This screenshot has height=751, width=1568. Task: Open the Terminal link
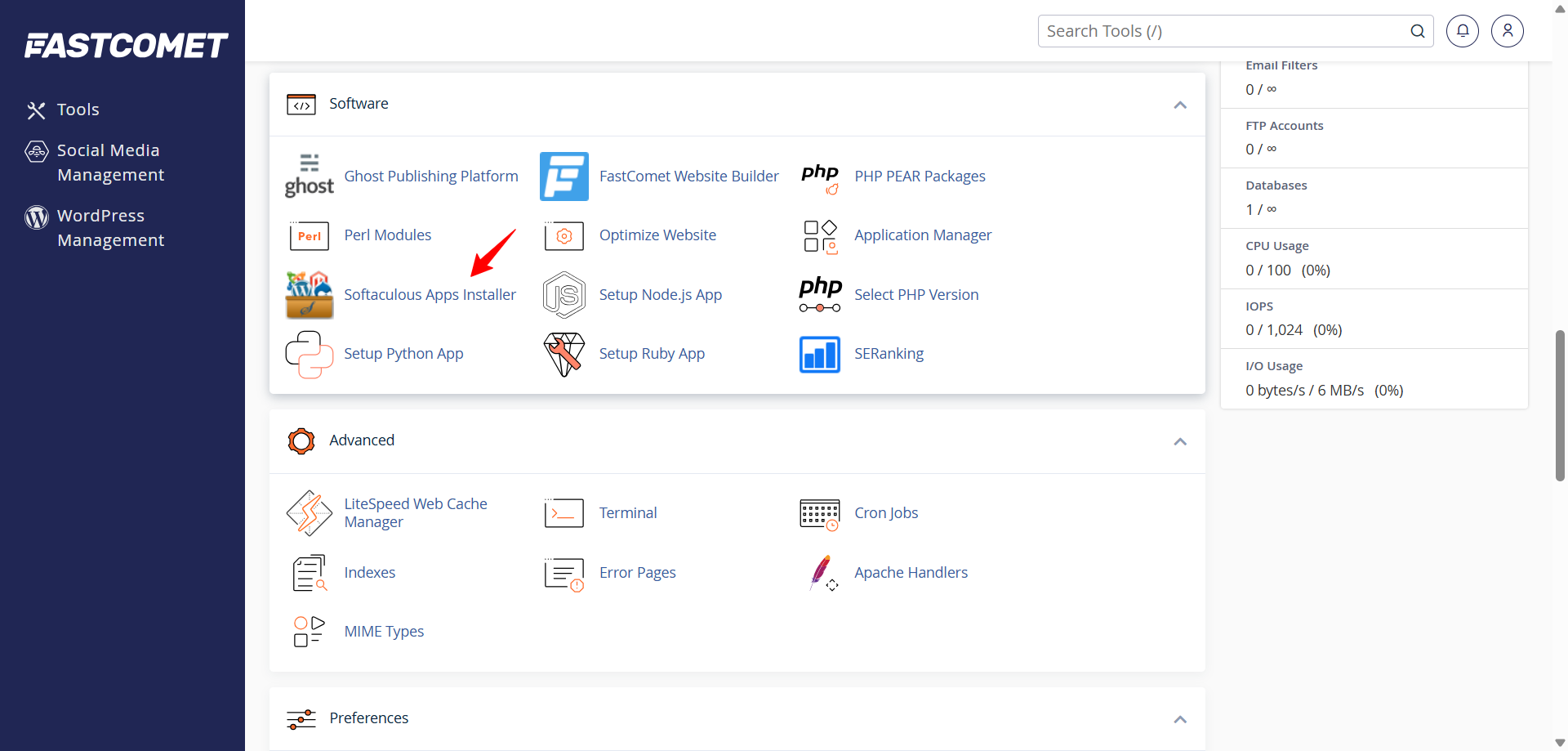[628, 513]
